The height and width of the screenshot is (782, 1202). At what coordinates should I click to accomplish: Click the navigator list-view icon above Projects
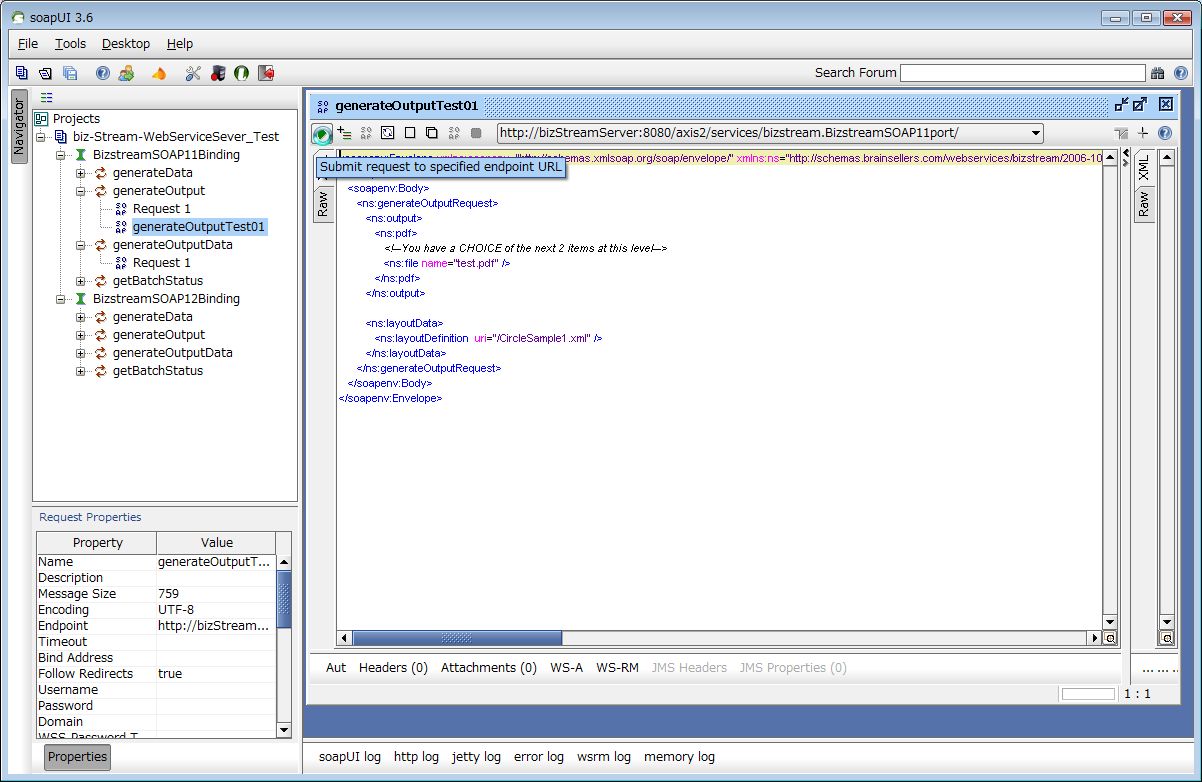[46, 98]
